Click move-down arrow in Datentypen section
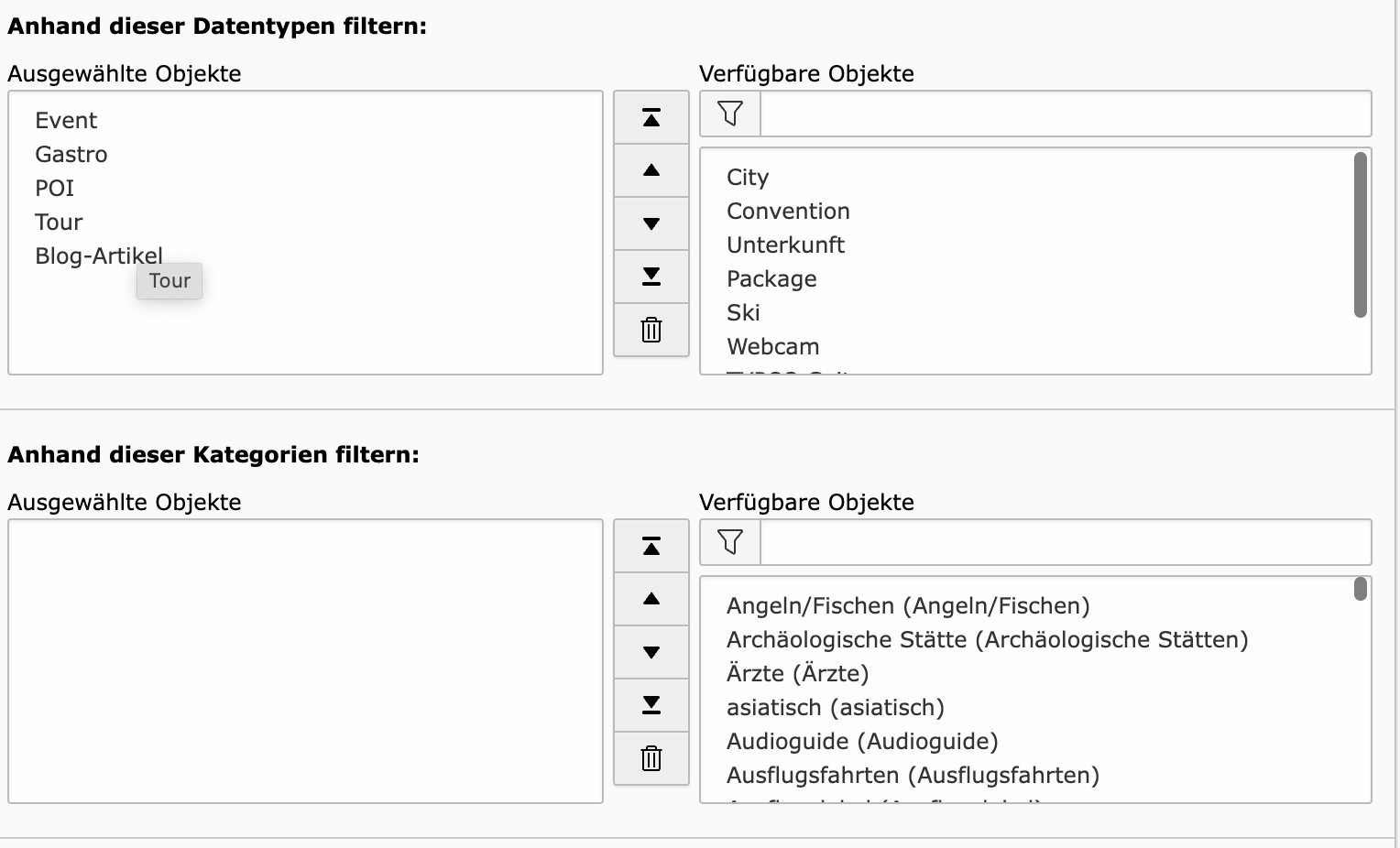Image resolution: width=1400 pixels, height=848 pixels. (x=651, y=223)
